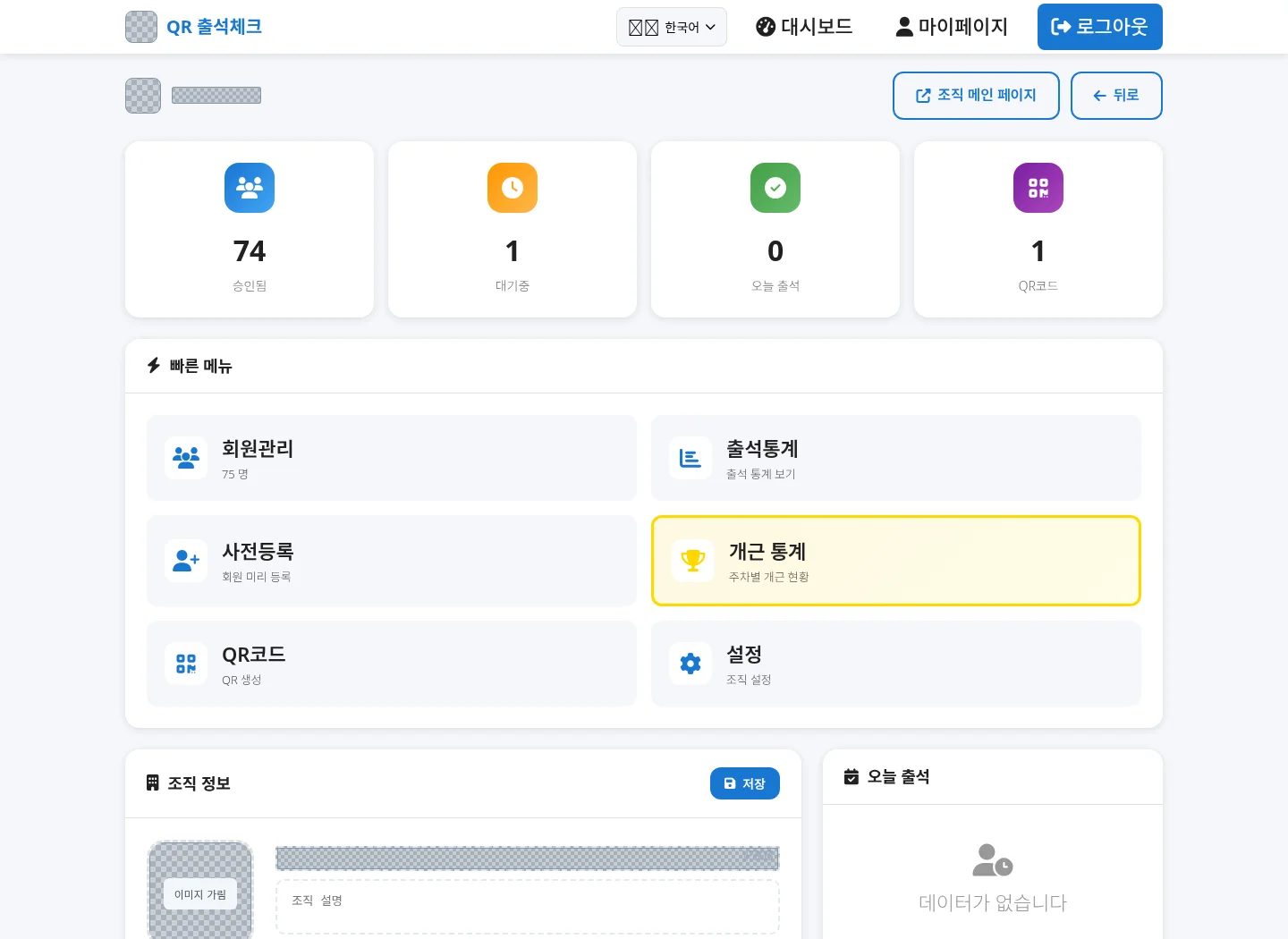Click the 1 QR코드 stat card
Viewport: 1288px width, 939px height.
pyautogui.click(x=1038, y=229)
